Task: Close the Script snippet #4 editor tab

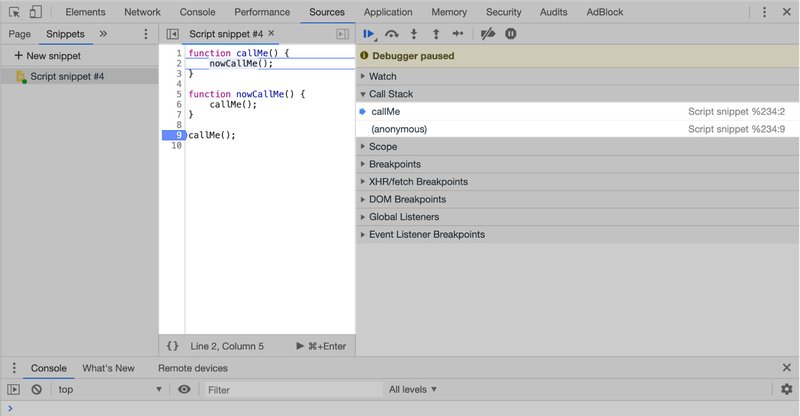Action: [271, 33]
